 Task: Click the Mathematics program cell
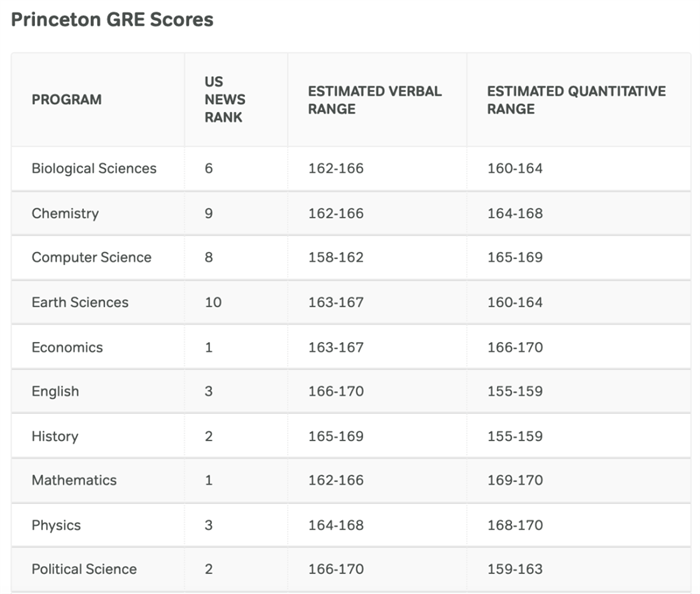tap(74, 480)
